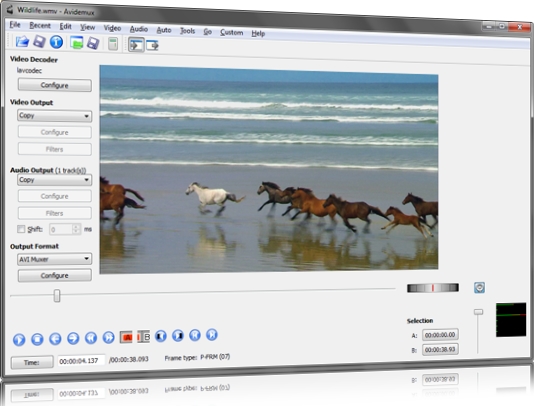
Task: Click Configure under Video Decoder
Action: coord(54,85)
